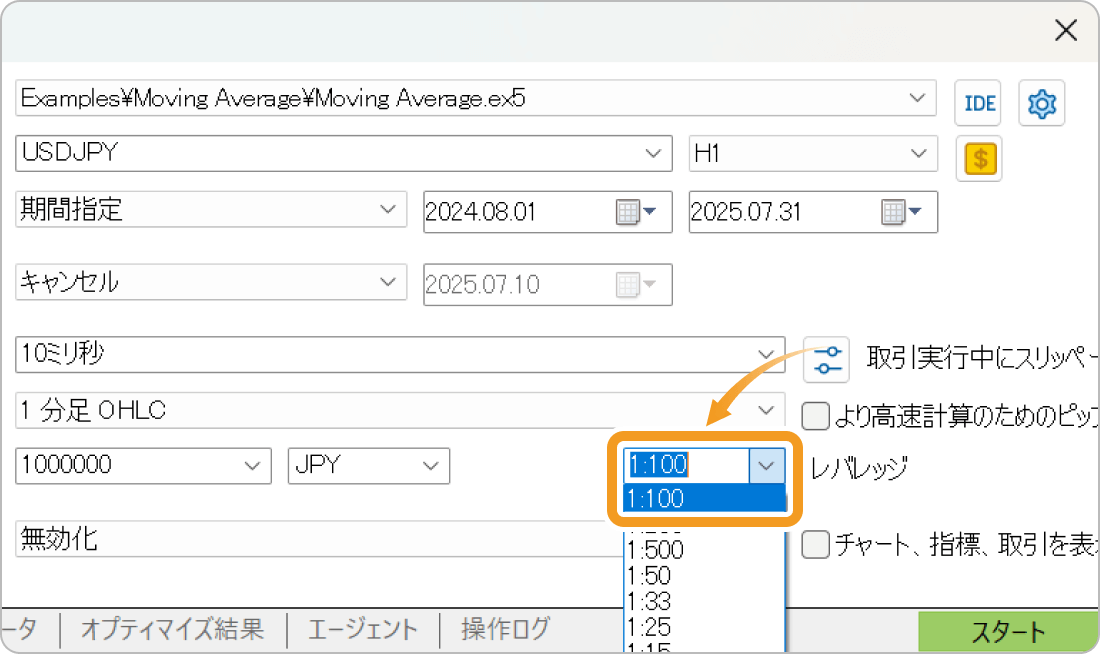
Task: Click the tester settings gear icon
Action: (1041, 103)
